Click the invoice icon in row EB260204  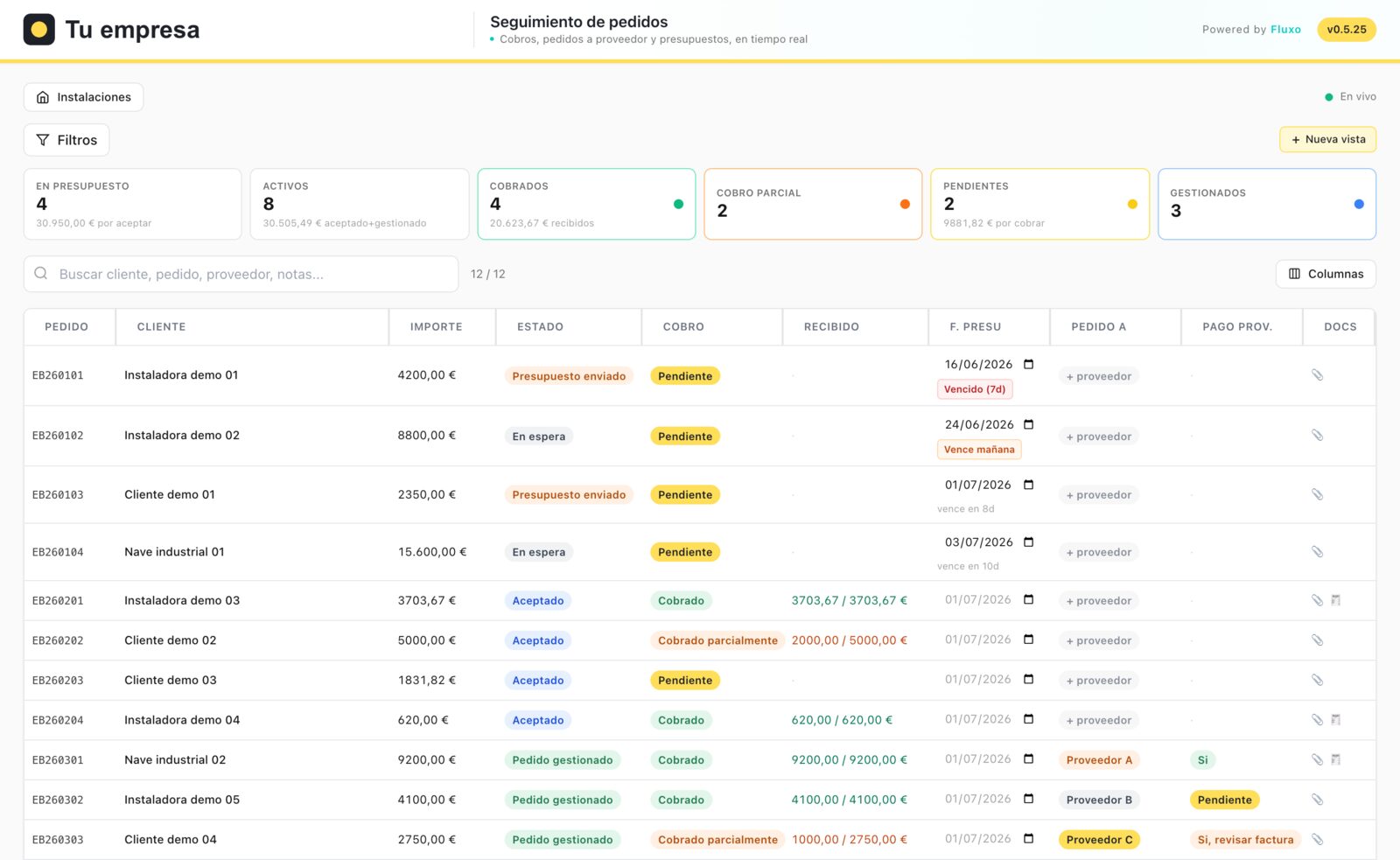coord(1336,720)
